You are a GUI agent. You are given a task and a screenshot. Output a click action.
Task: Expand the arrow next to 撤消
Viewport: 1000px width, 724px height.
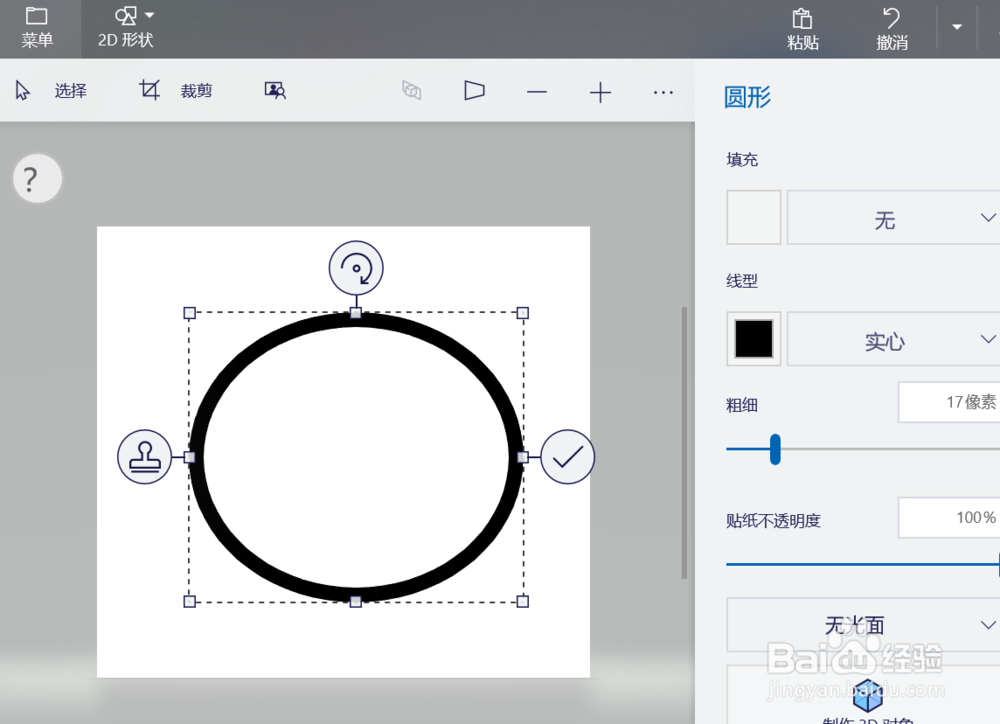[957, 27]
